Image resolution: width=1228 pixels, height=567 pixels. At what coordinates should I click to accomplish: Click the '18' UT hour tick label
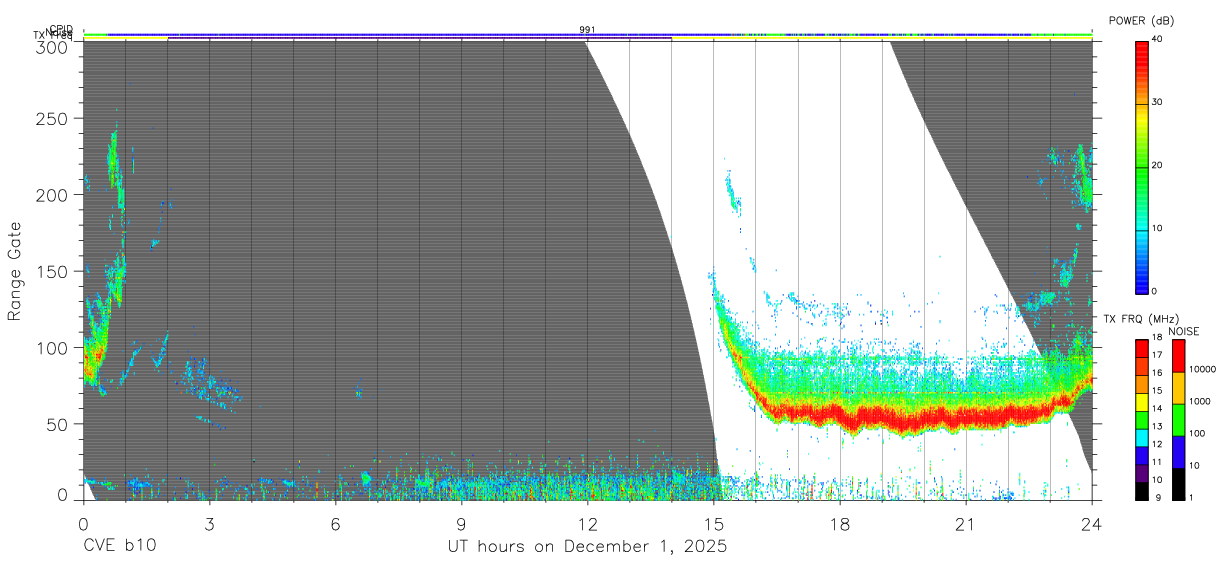[x=839, y=523]
